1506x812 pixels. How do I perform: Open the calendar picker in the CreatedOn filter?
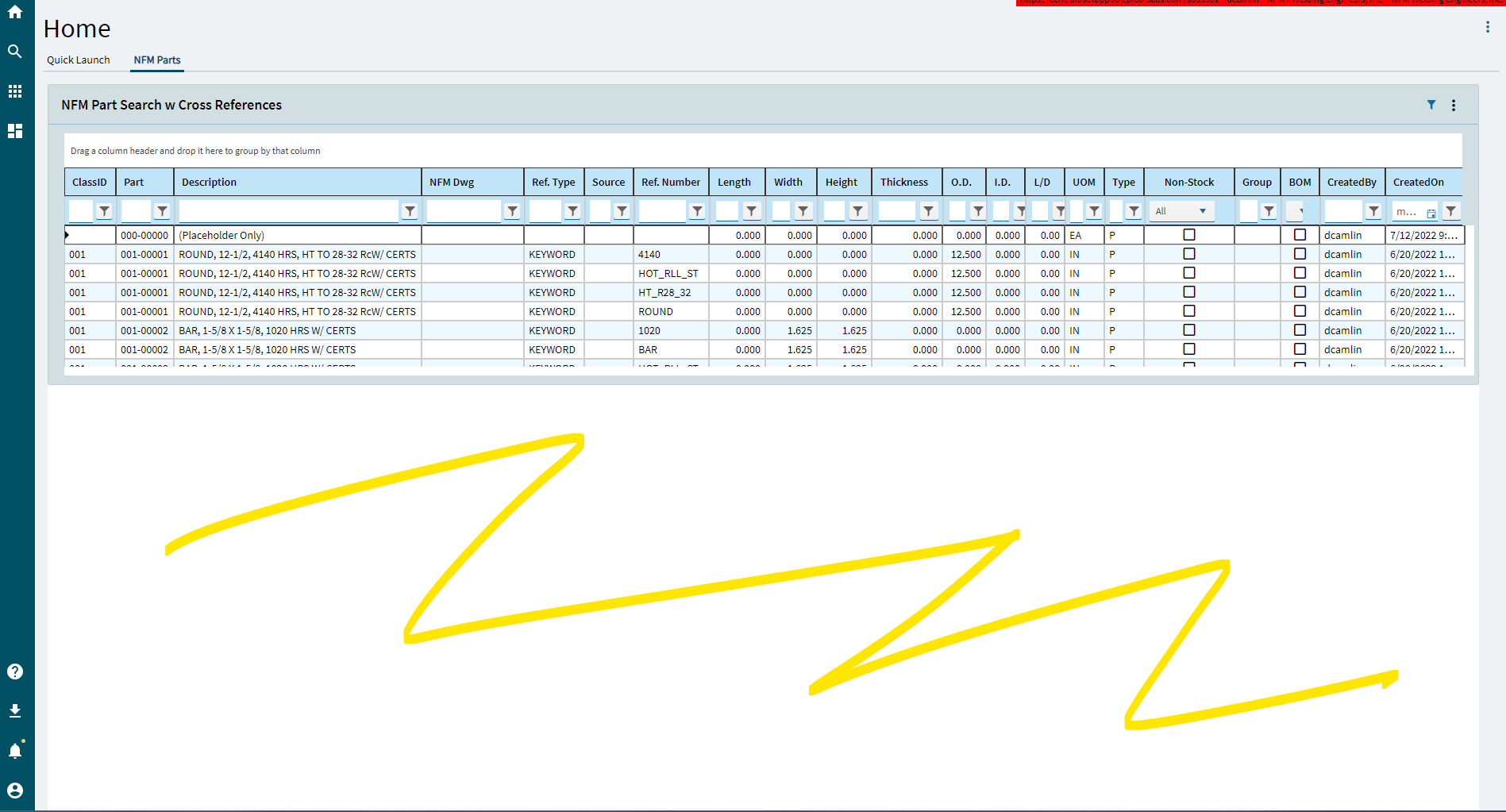point(1431,211)
